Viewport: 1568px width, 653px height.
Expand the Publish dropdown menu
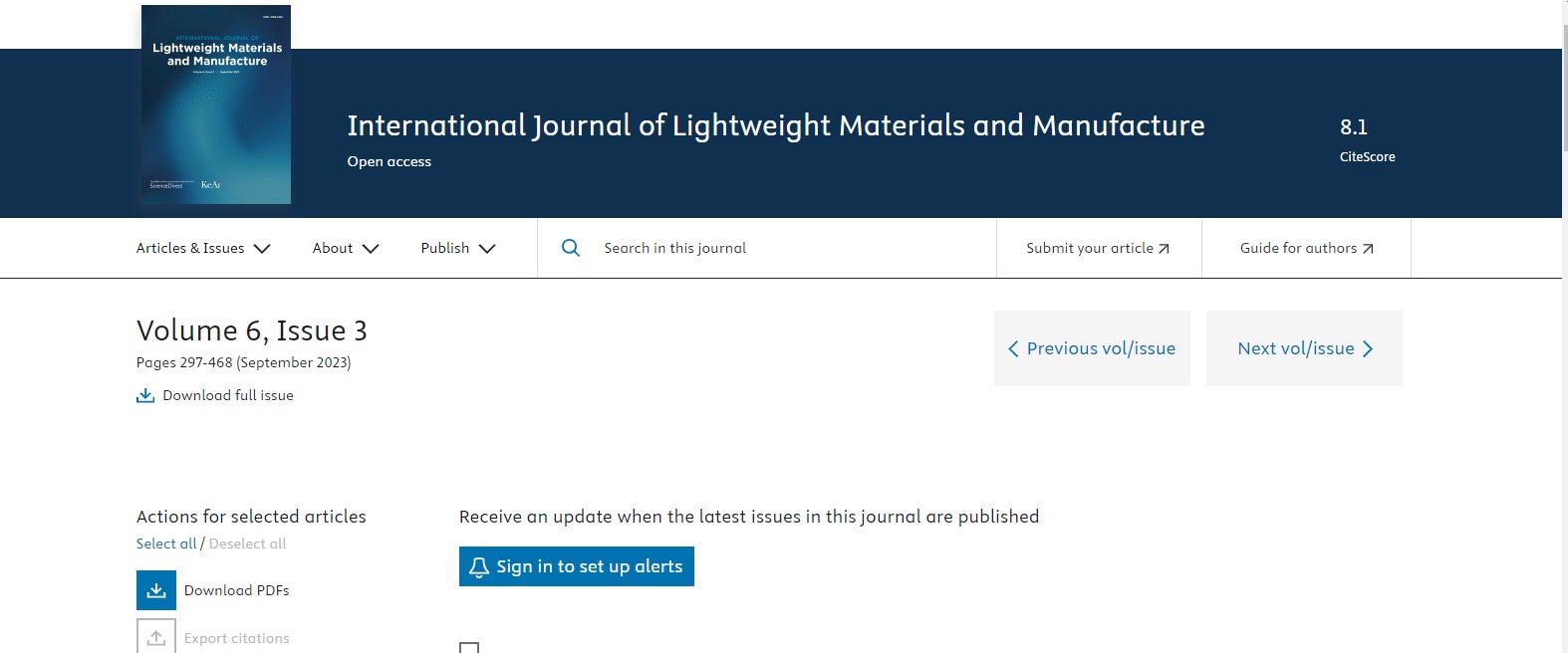click(458, 249)
